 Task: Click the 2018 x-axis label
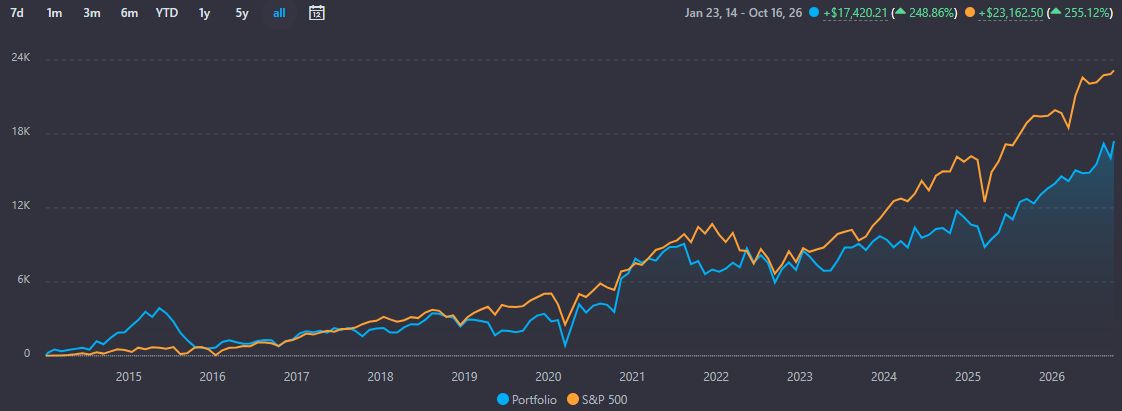(381, 377)
